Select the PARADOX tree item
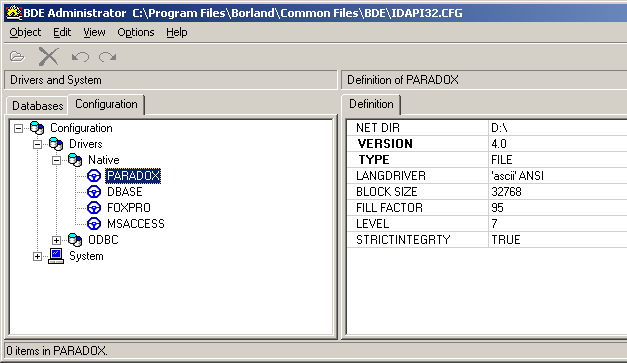 click(x=133, y=176)
